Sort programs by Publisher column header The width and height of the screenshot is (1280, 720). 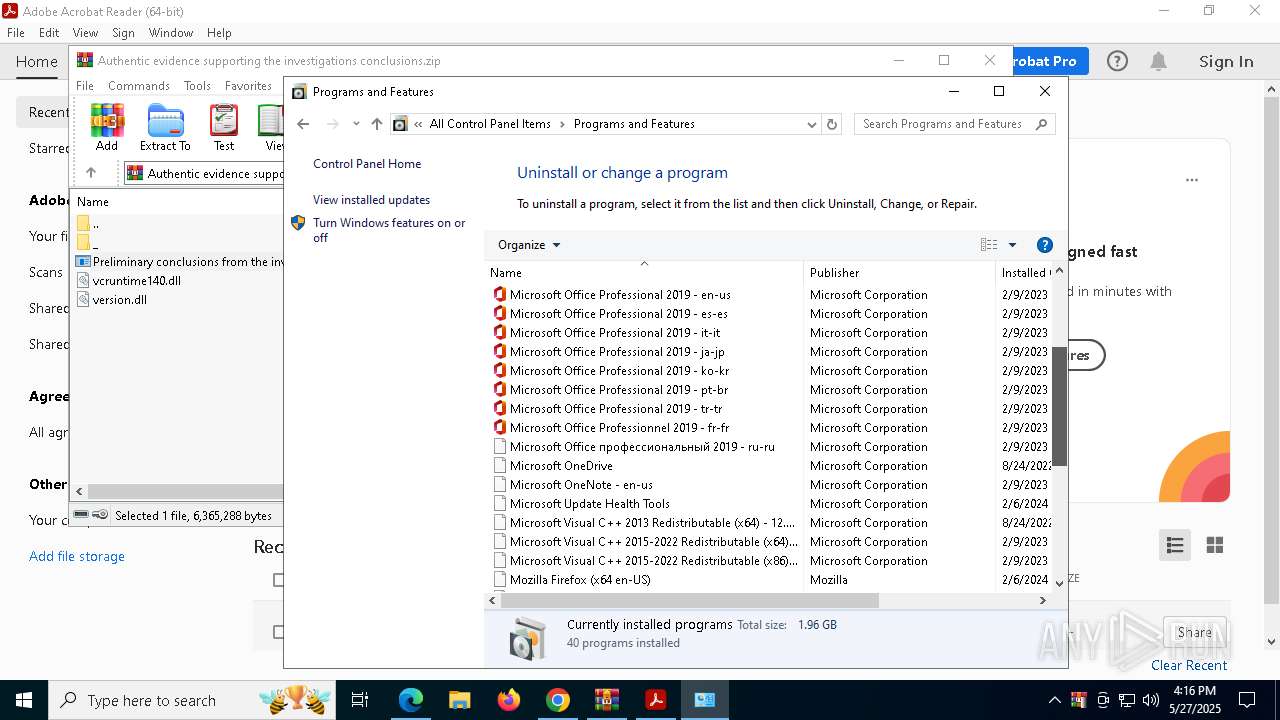pyautogui.click(x=899, y=273)
